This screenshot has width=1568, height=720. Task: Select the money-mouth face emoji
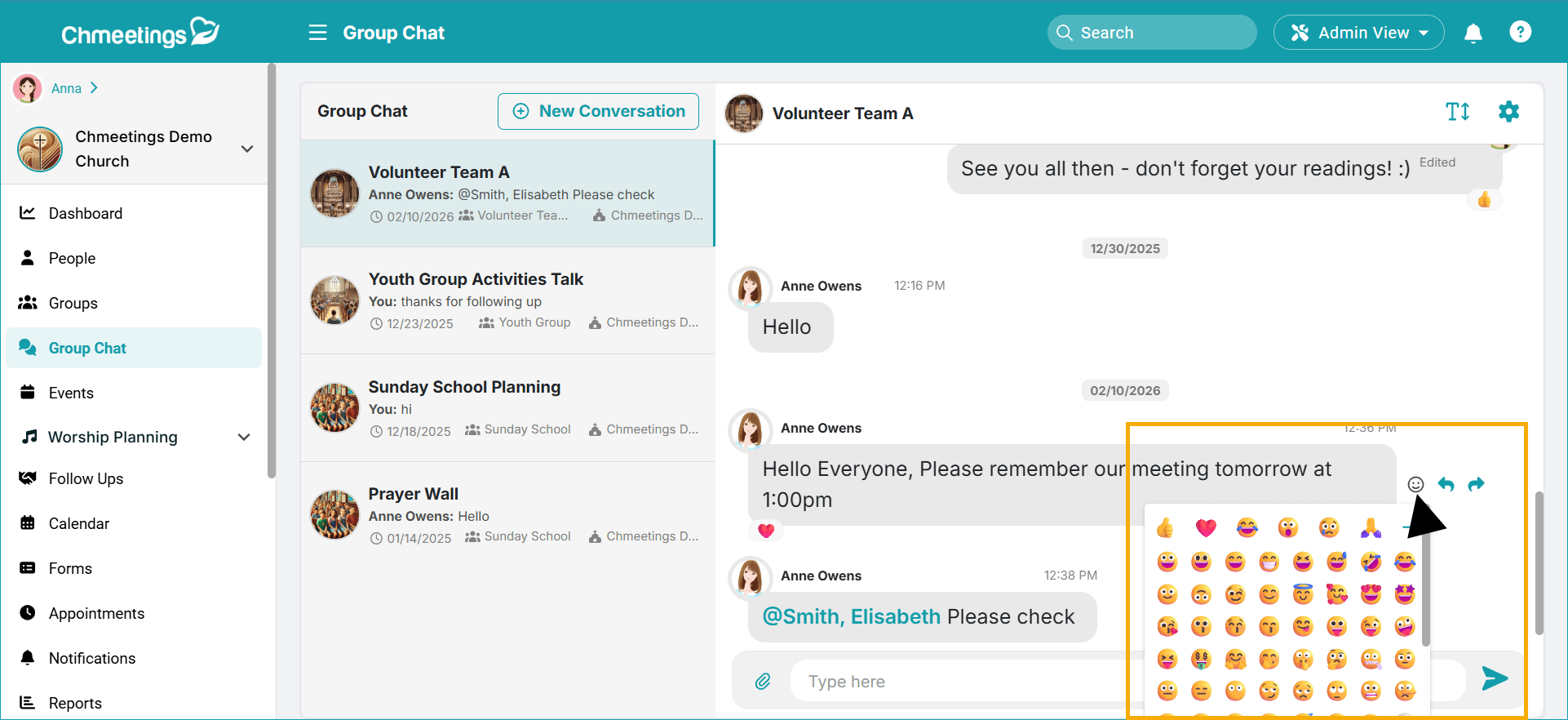coord(1201,659)
